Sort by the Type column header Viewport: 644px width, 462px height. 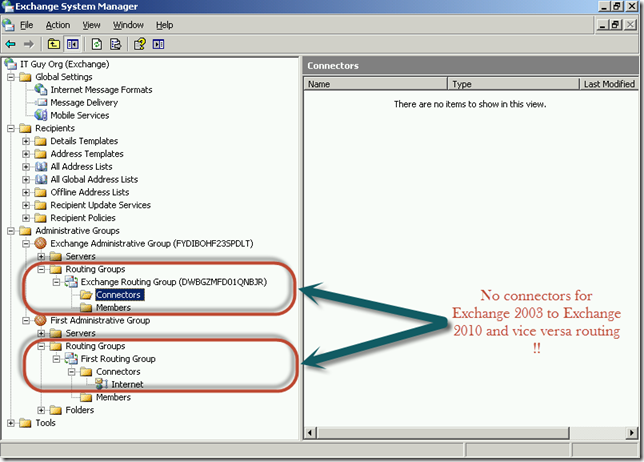[x=513, y=84]
